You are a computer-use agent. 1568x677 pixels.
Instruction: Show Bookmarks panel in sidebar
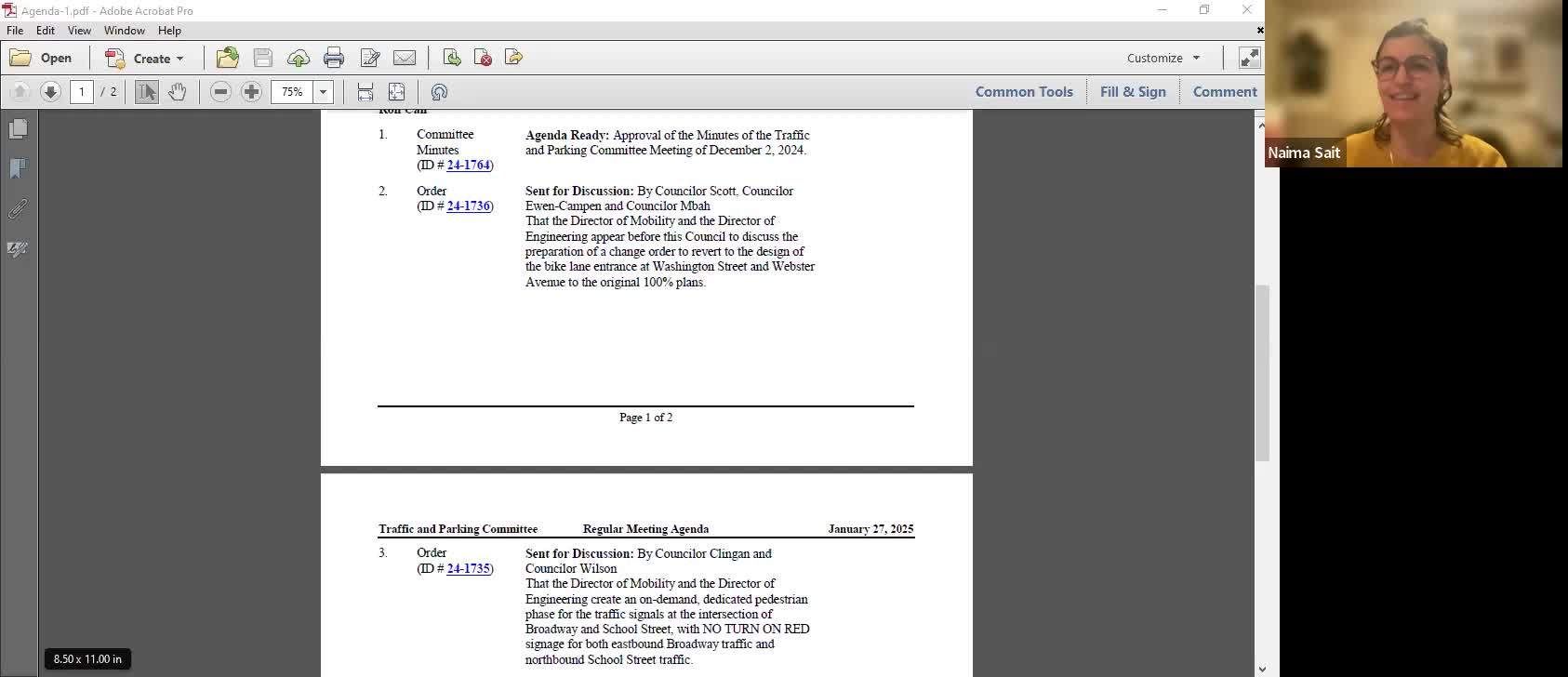[x=18, y=168]
